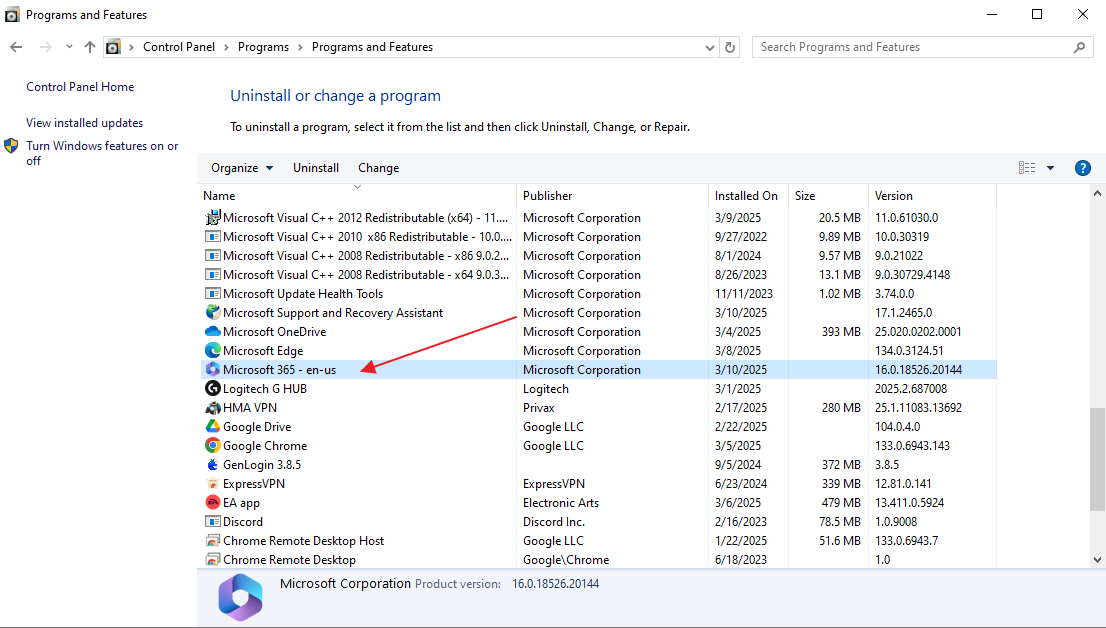Image resolution: width=1106 pixels, height=628 pixels.
Task: Click the GenLogin 3.8.5 icon
Action: click(212, 465)
